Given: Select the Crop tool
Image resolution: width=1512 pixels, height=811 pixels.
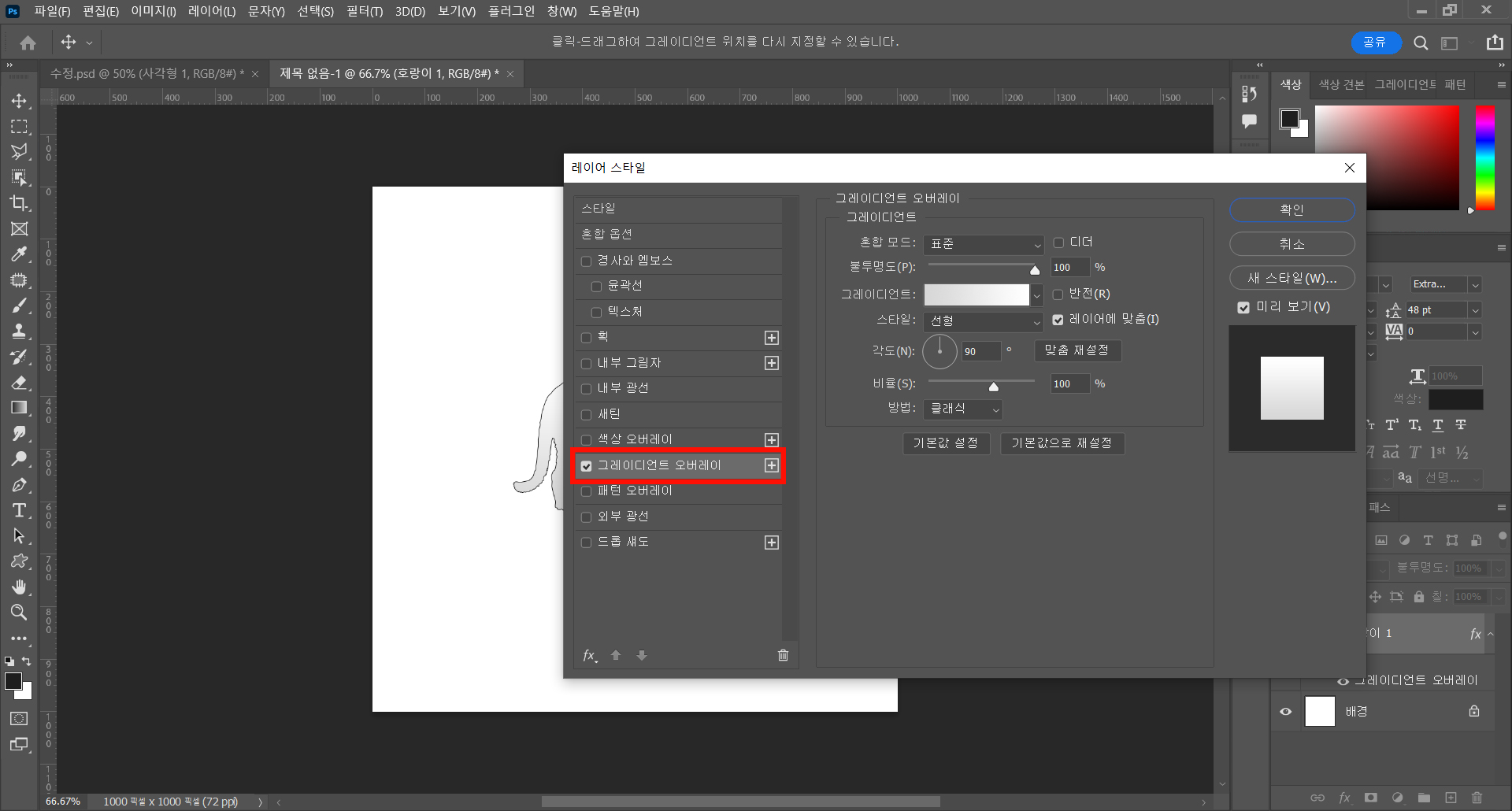Looking at the screenshot, I should coord(20,203).
